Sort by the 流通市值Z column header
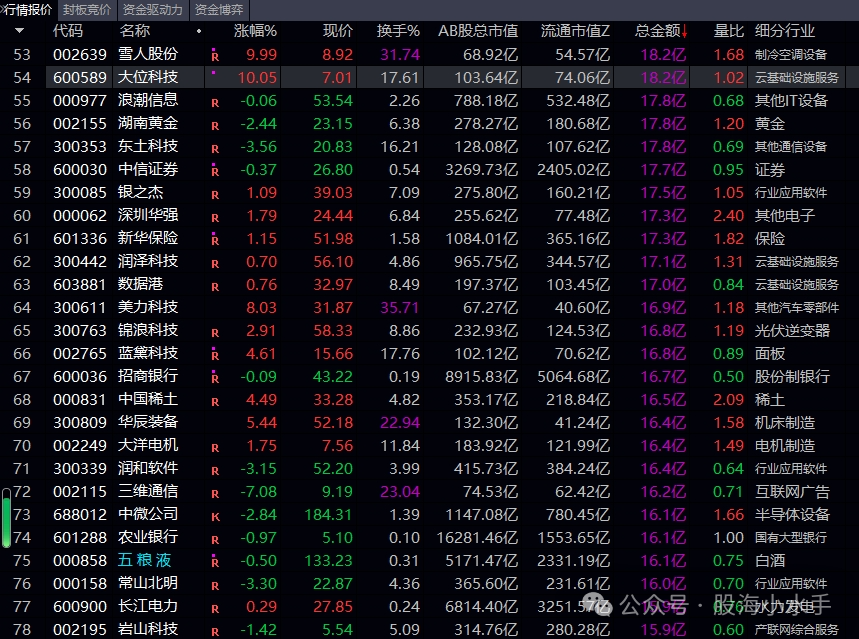The width and height of the screenshot is (859, 639). click(575, 31)
